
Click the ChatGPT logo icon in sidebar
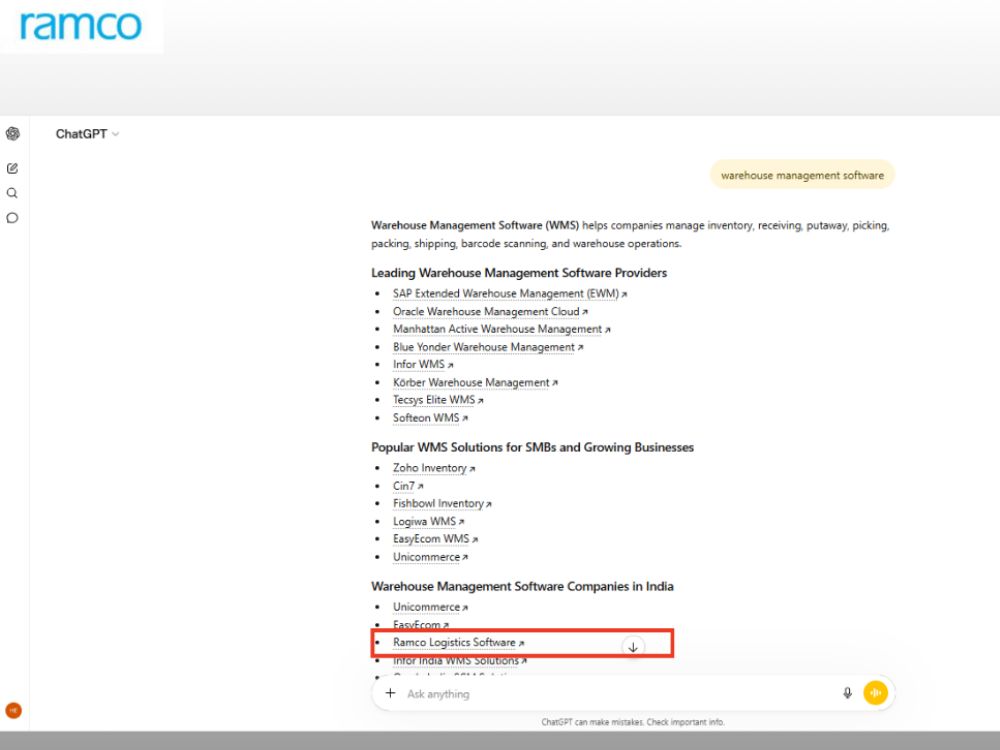coord(13,134)
